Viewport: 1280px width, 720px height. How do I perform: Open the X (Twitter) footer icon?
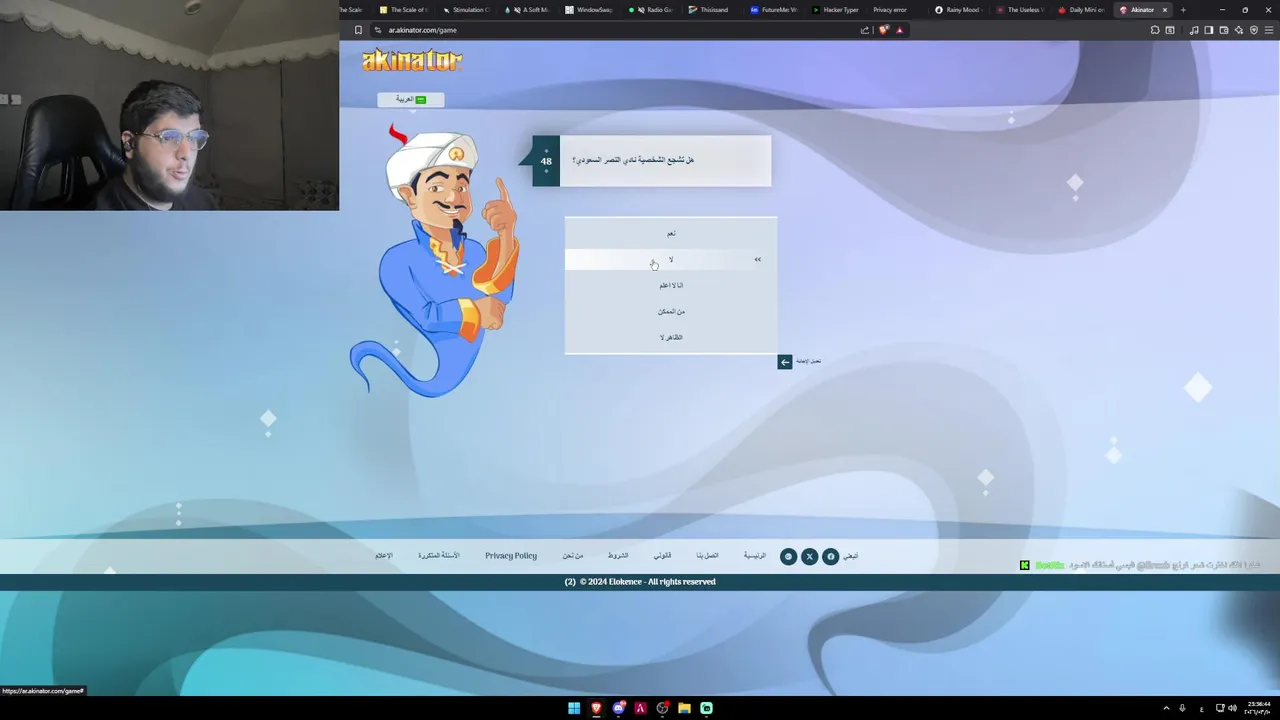(809, 556)
